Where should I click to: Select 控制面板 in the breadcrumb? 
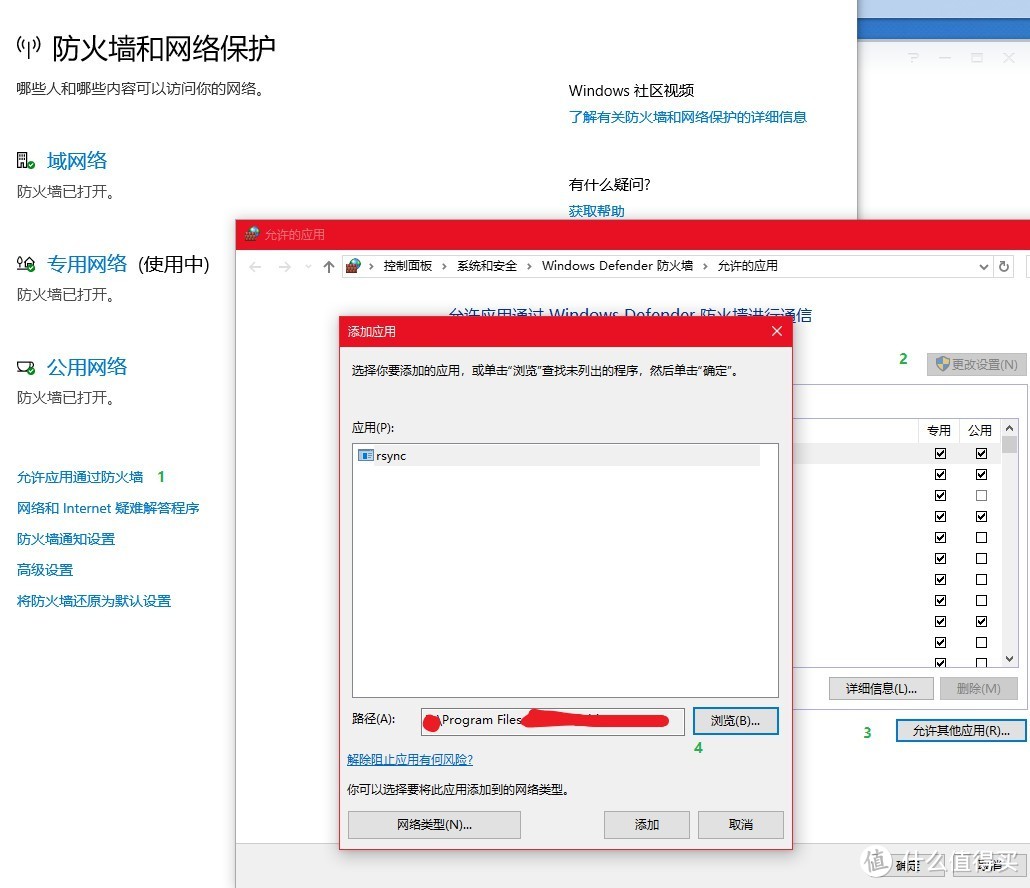click(407, 265)
